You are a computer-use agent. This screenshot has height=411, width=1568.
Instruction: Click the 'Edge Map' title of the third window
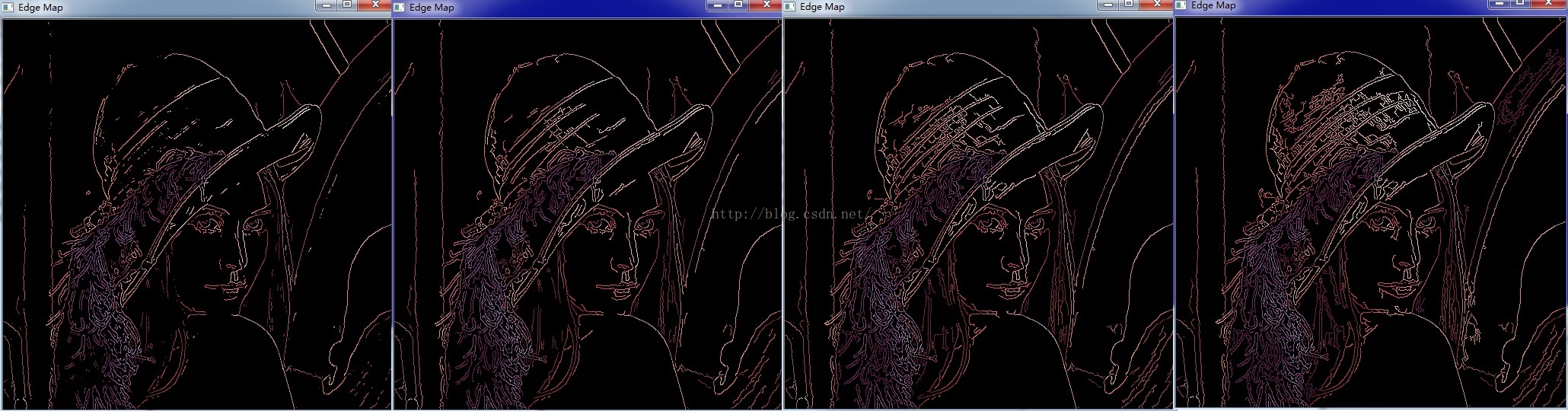tap(822, 7)
